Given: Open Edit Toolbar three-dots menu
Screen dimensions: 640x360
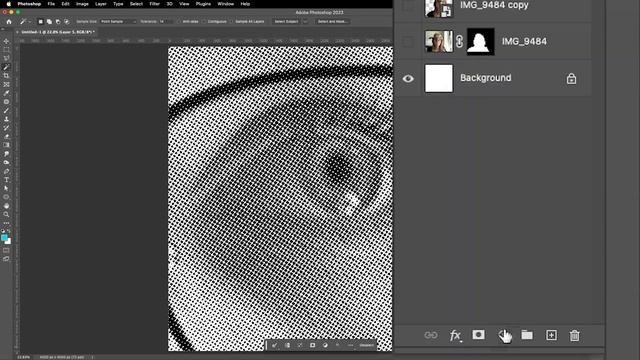Looking at the screenshot, I should pyautogui.click(x=6, y=223).
